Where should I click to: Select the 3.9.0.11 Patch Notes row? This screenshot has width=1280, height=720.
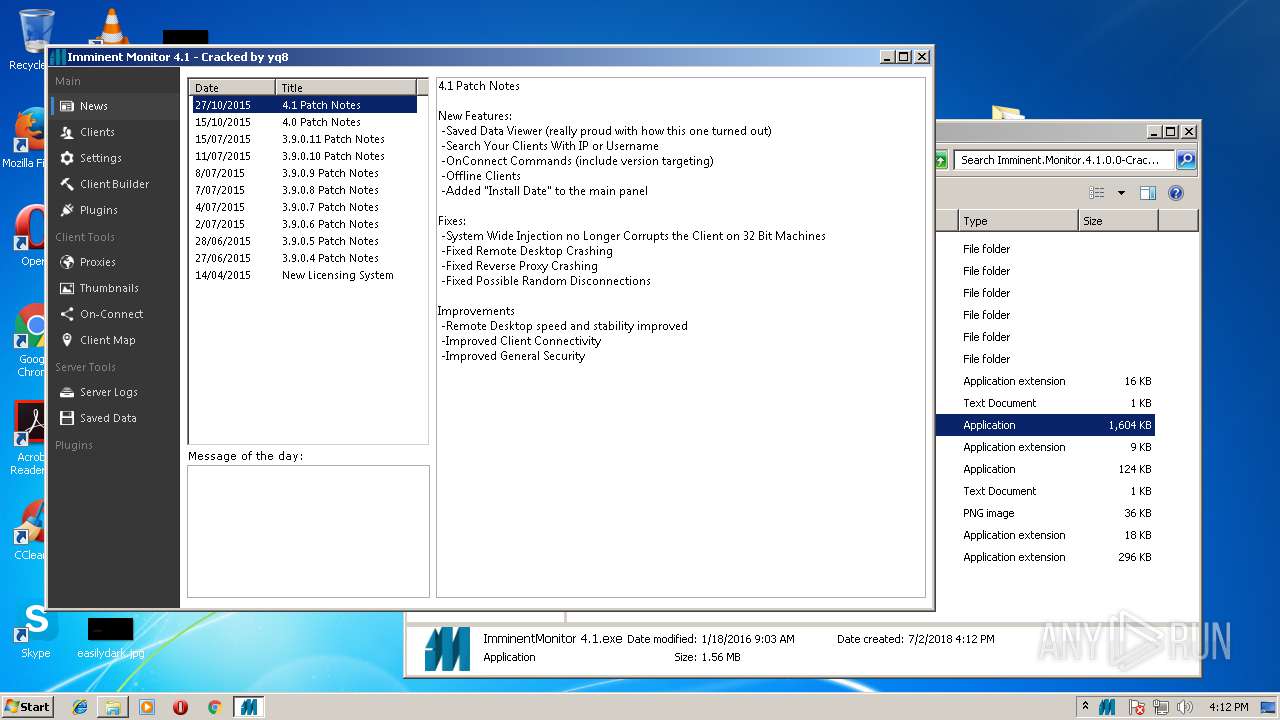(304, 139)
